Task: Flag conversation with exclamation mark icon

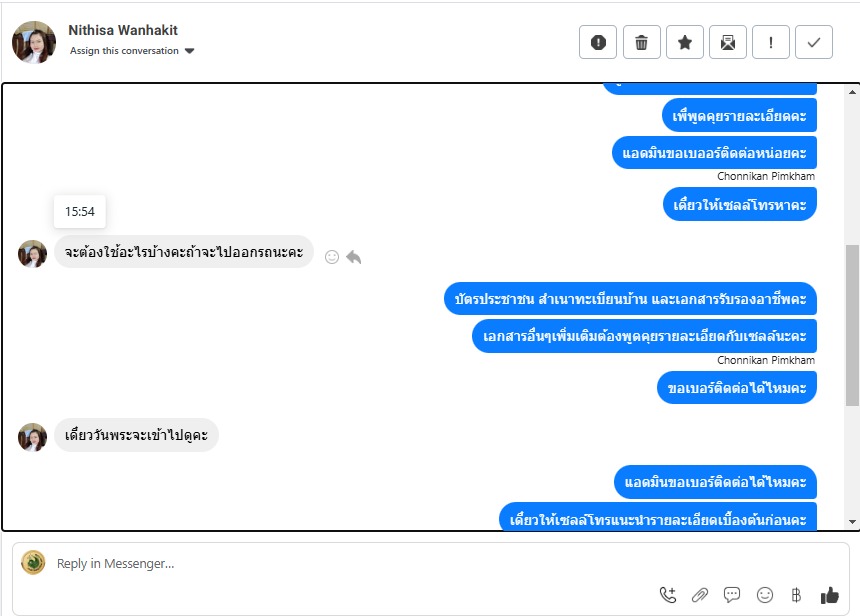Action: (771, 42)
